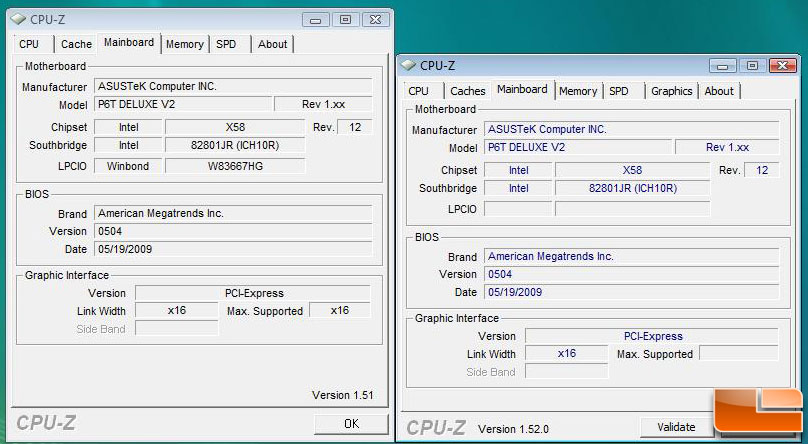The height and width of the screenshot is (444, 808).
Task: Click empty Max. Supported field in 1.52.0 window
Action: click(x=738, y=354)
